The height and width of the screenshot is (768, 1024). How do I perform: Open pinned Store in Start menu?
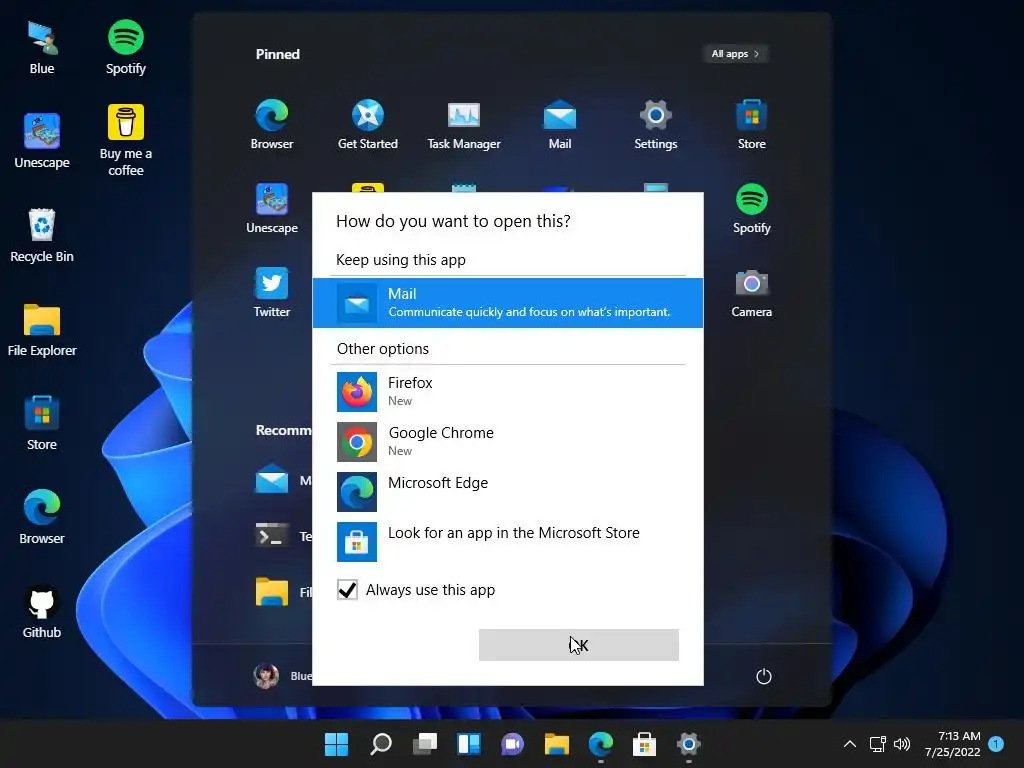(752, 125)
